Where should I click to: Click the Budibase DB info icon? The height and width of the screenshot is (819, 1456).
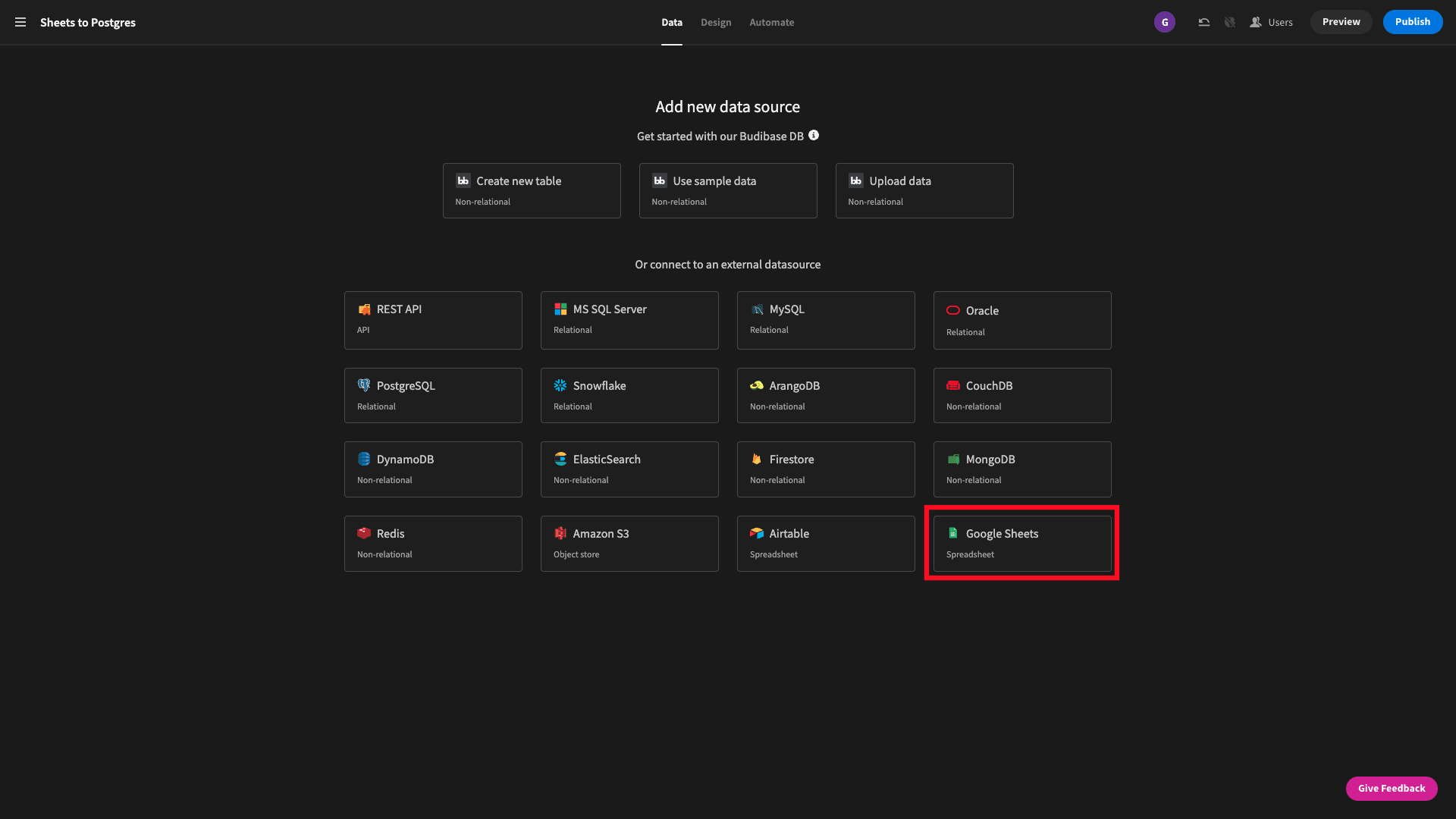tap(814, 135)
